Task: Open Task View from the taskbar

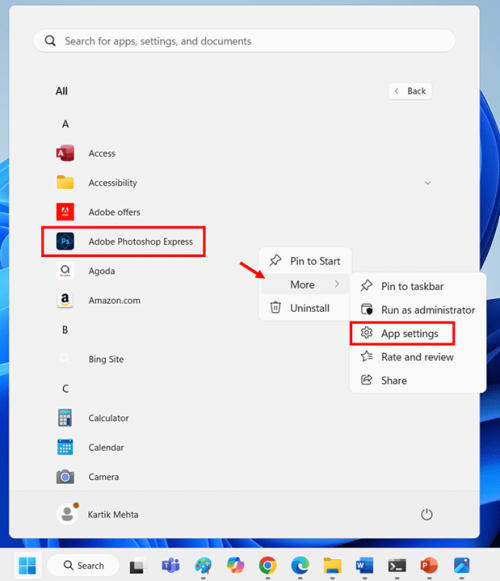Action: pos(138,566)
